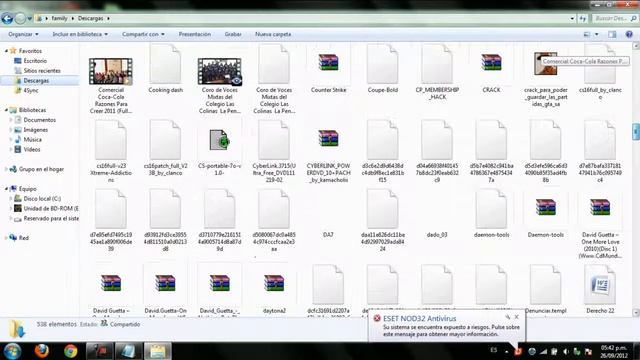Open Documentos library
The width and height of the screenshot is (640, 360).
[40, 120]
